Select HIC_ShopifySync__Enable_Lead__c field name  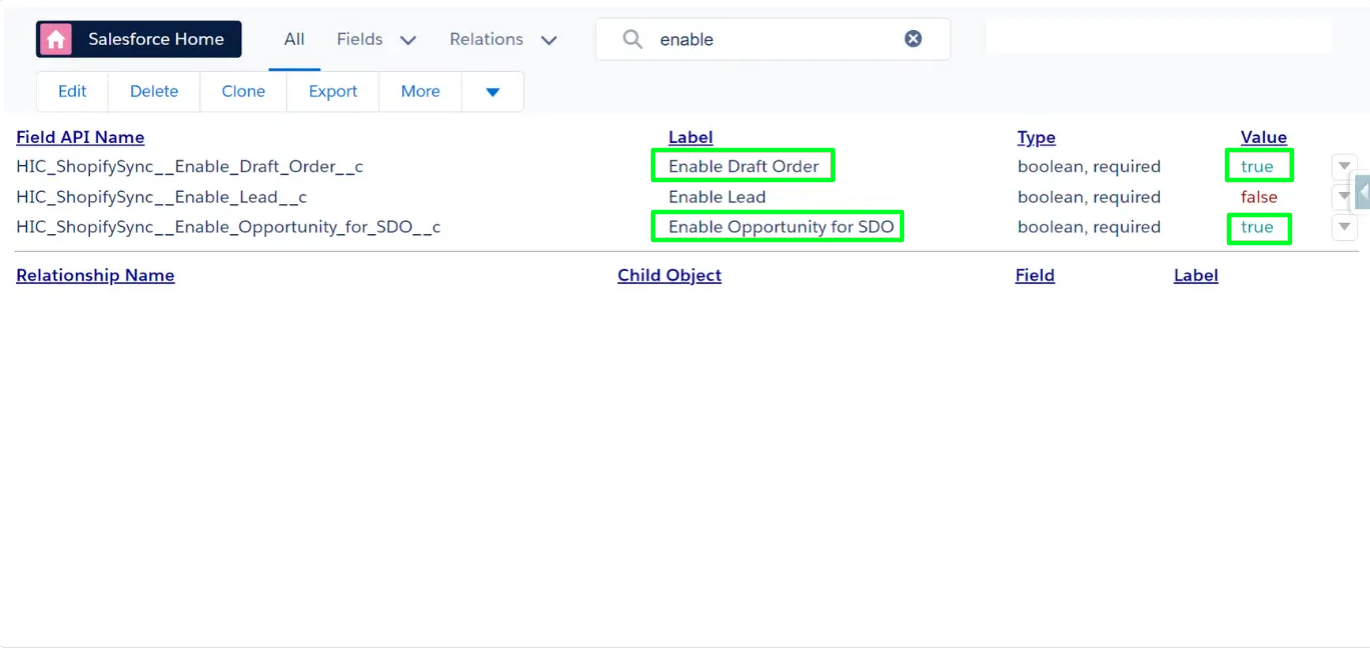click(161, 197)
